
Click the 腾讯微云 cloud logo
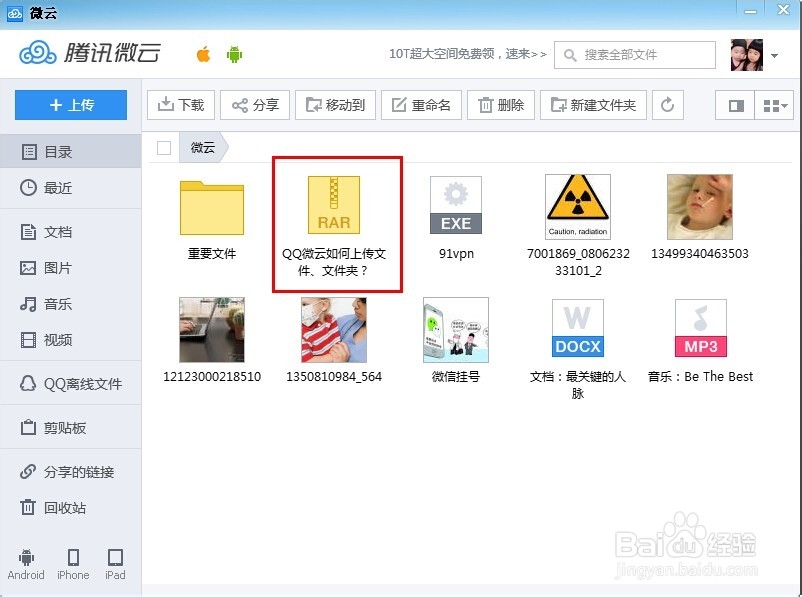90,53
